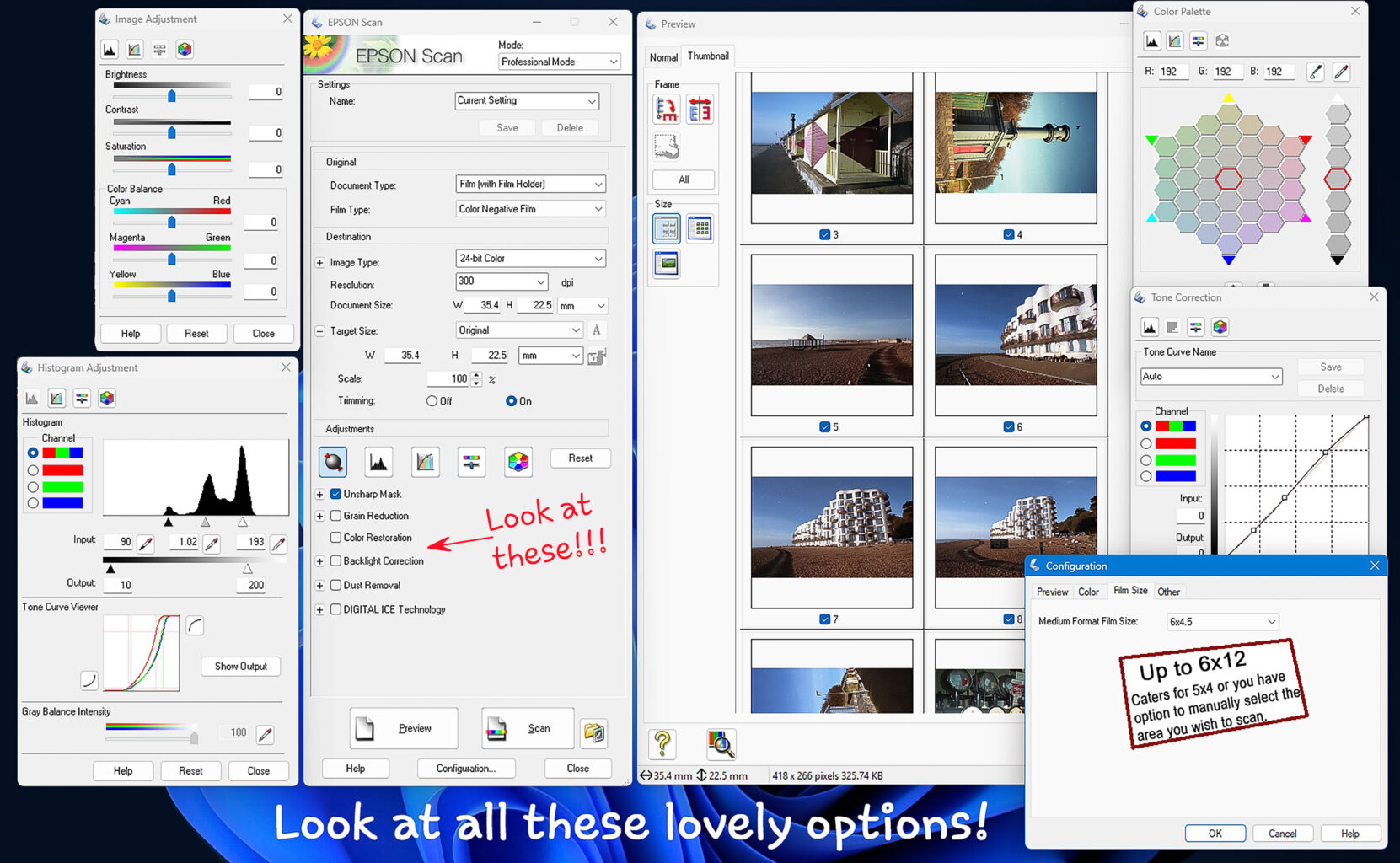Image resolution: width=1400 pixels, height=863 pixels.
Task: Click the yellow question mark help icon in Preview
Action: click(x=662, y=743)
